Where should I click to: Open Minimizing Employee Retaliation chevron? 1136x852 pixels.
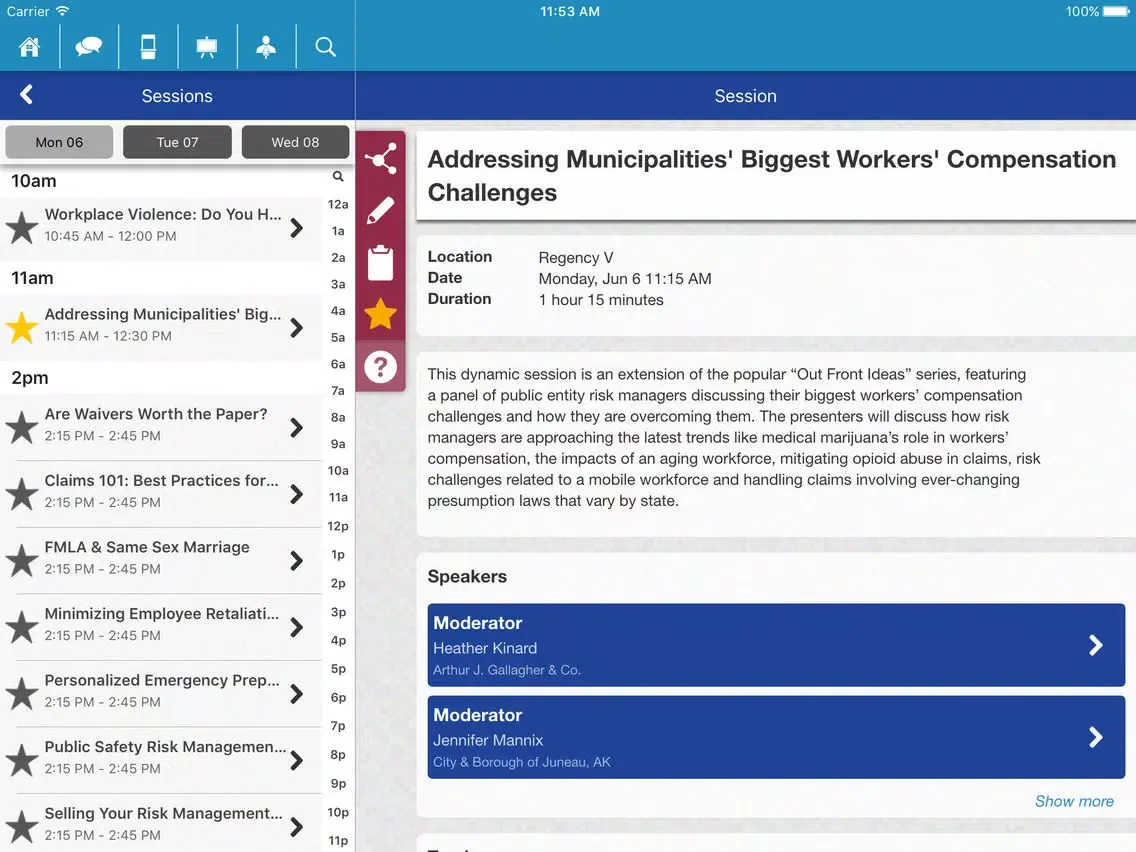click(x=296, y=627)
